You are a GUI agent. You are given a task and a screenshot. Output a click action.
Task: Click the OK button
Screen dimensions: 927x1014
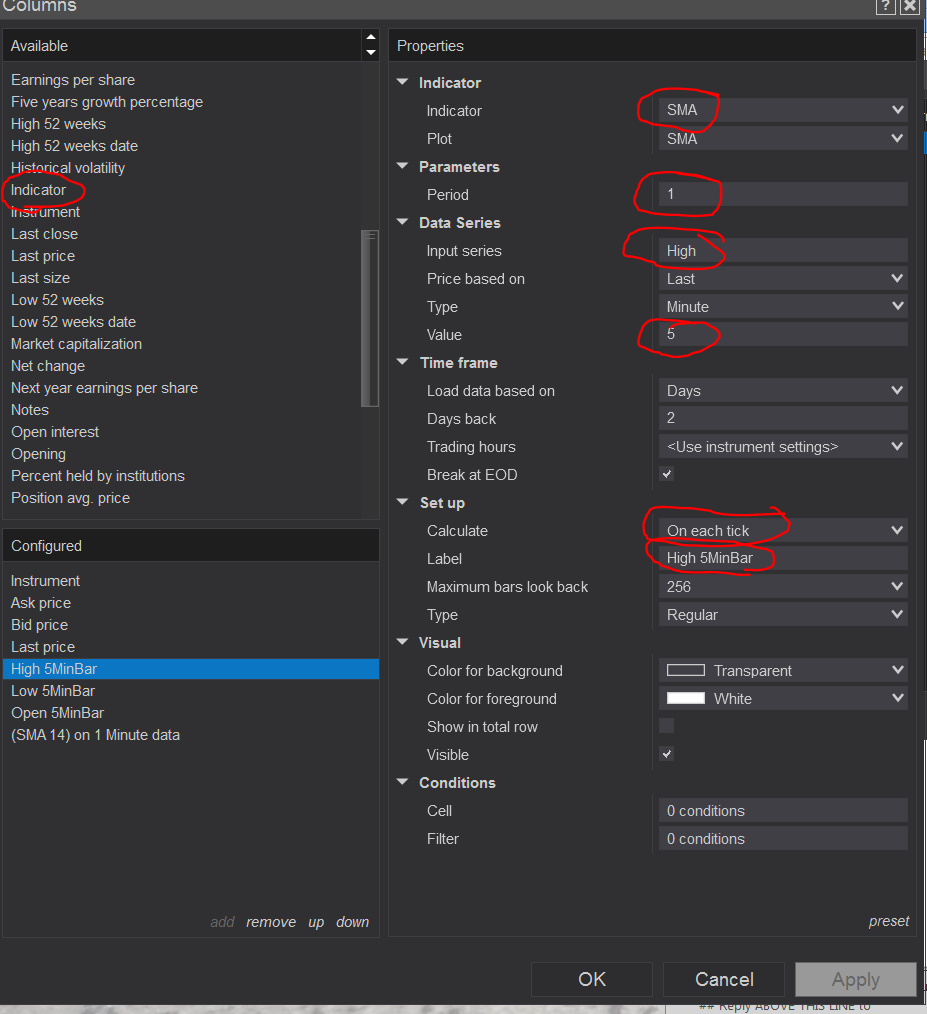pos(592,979)
